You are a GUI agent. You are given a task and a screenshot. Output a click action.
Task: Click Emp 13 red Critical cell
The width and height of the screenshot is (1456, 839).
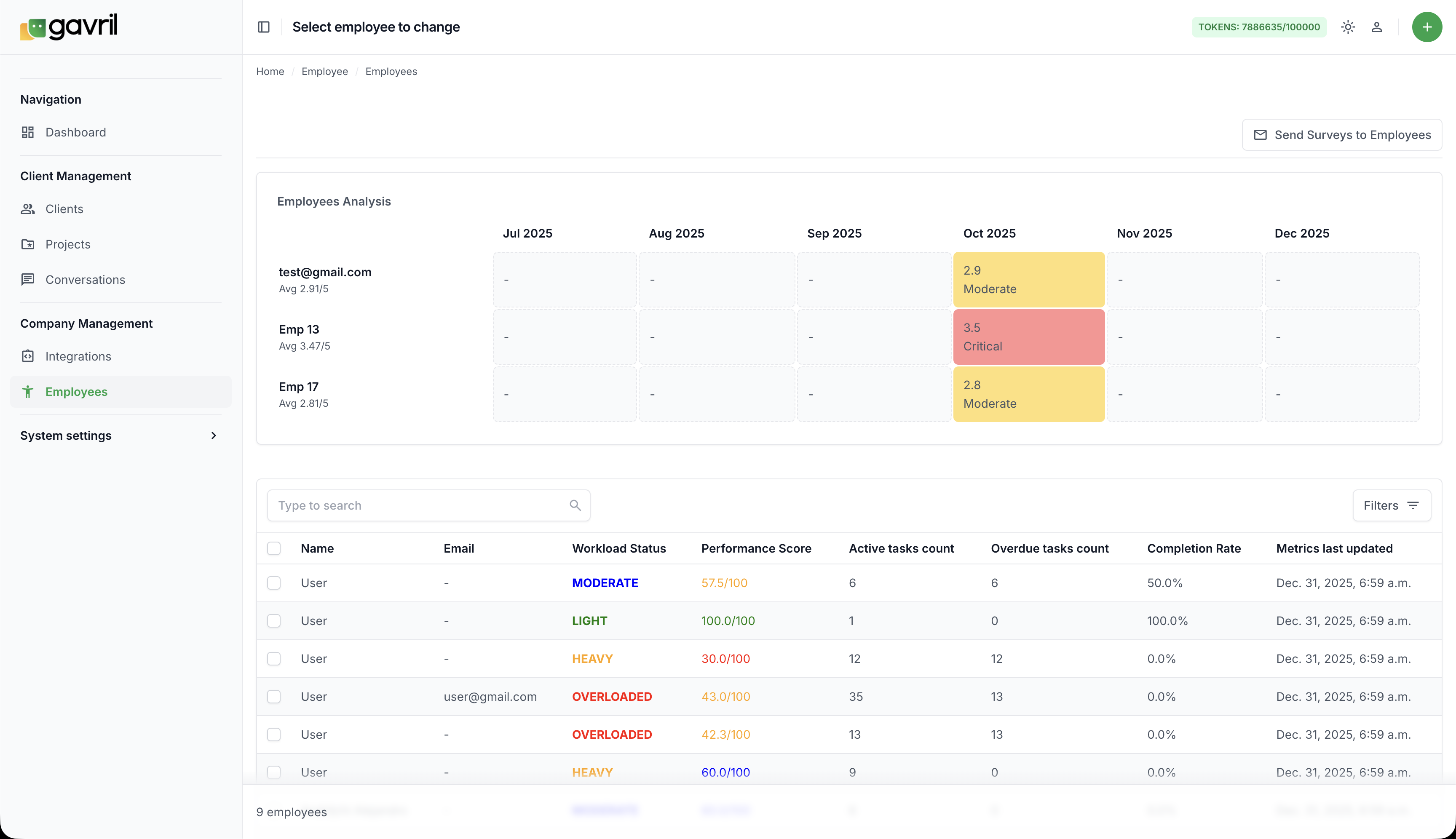(1028, 337)
